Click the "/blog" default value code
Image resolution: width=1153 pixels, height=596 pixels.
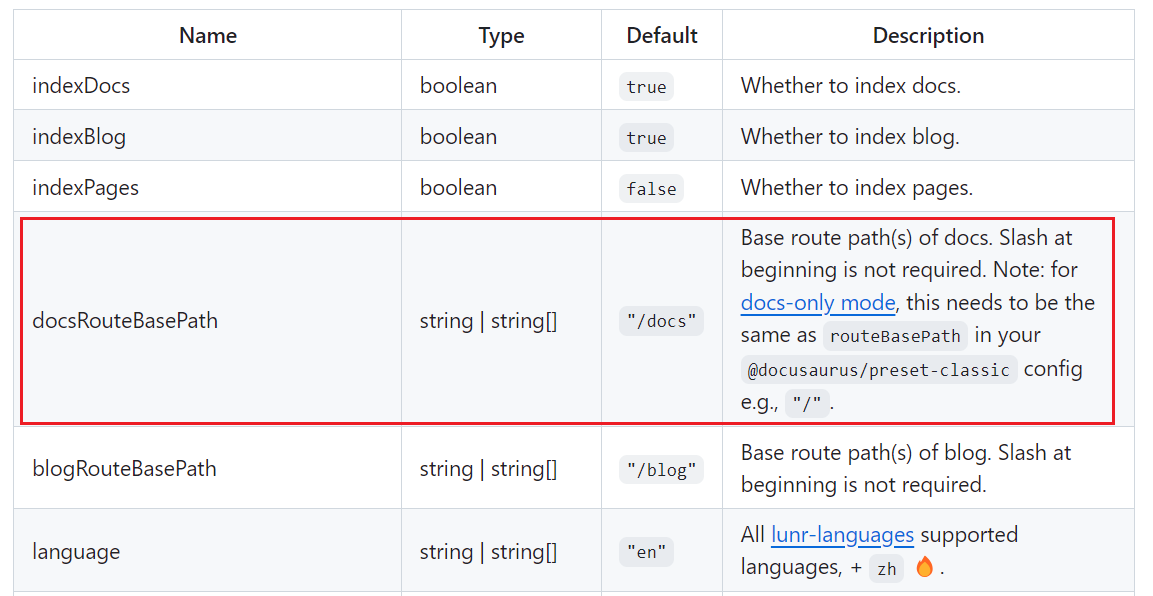tap(661, 470)
